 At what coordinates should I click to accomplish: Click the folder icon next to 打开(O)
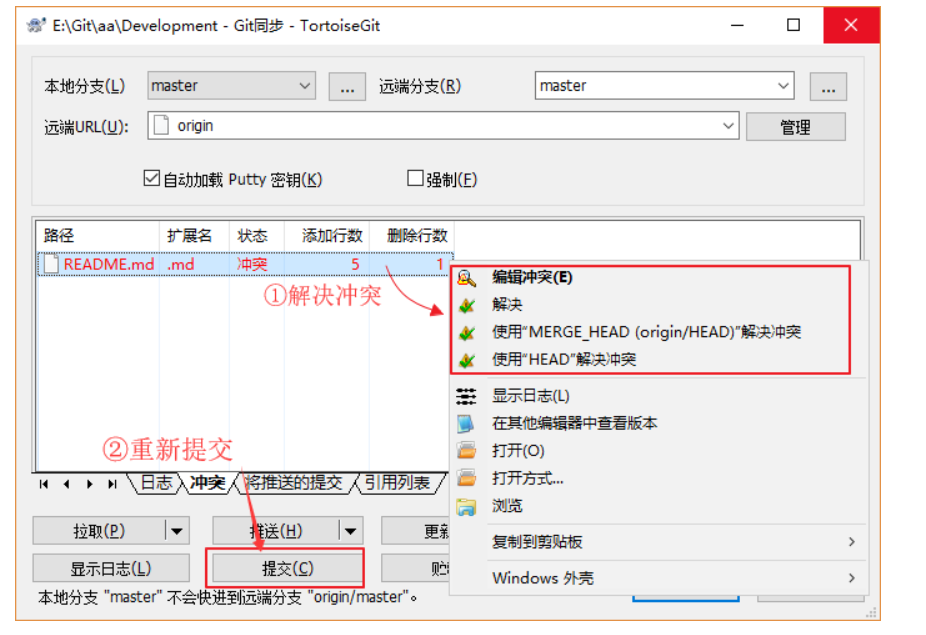466,451
